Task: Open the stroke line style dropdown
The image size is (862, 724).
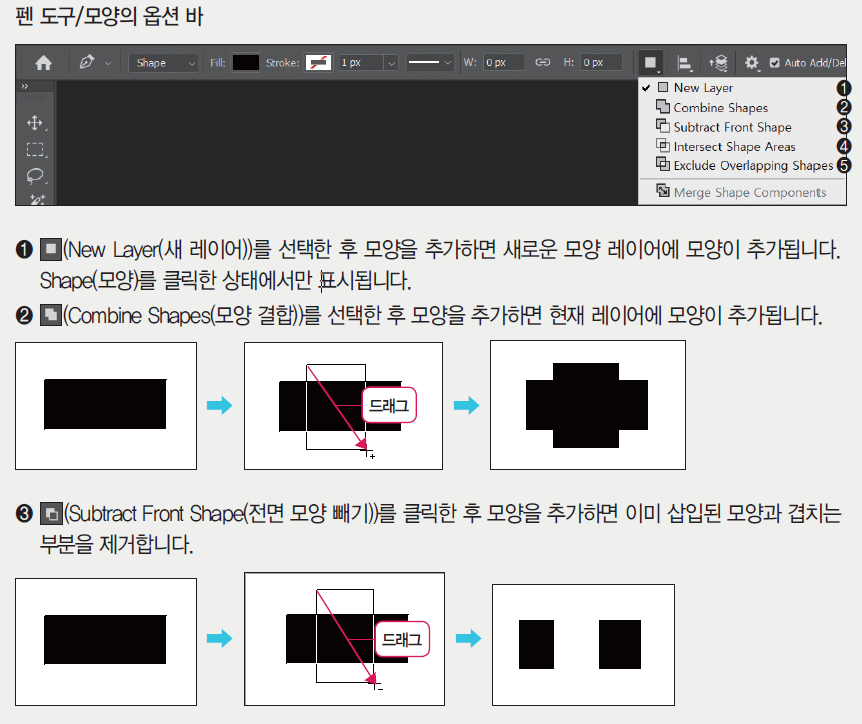Action: [430, 62]
